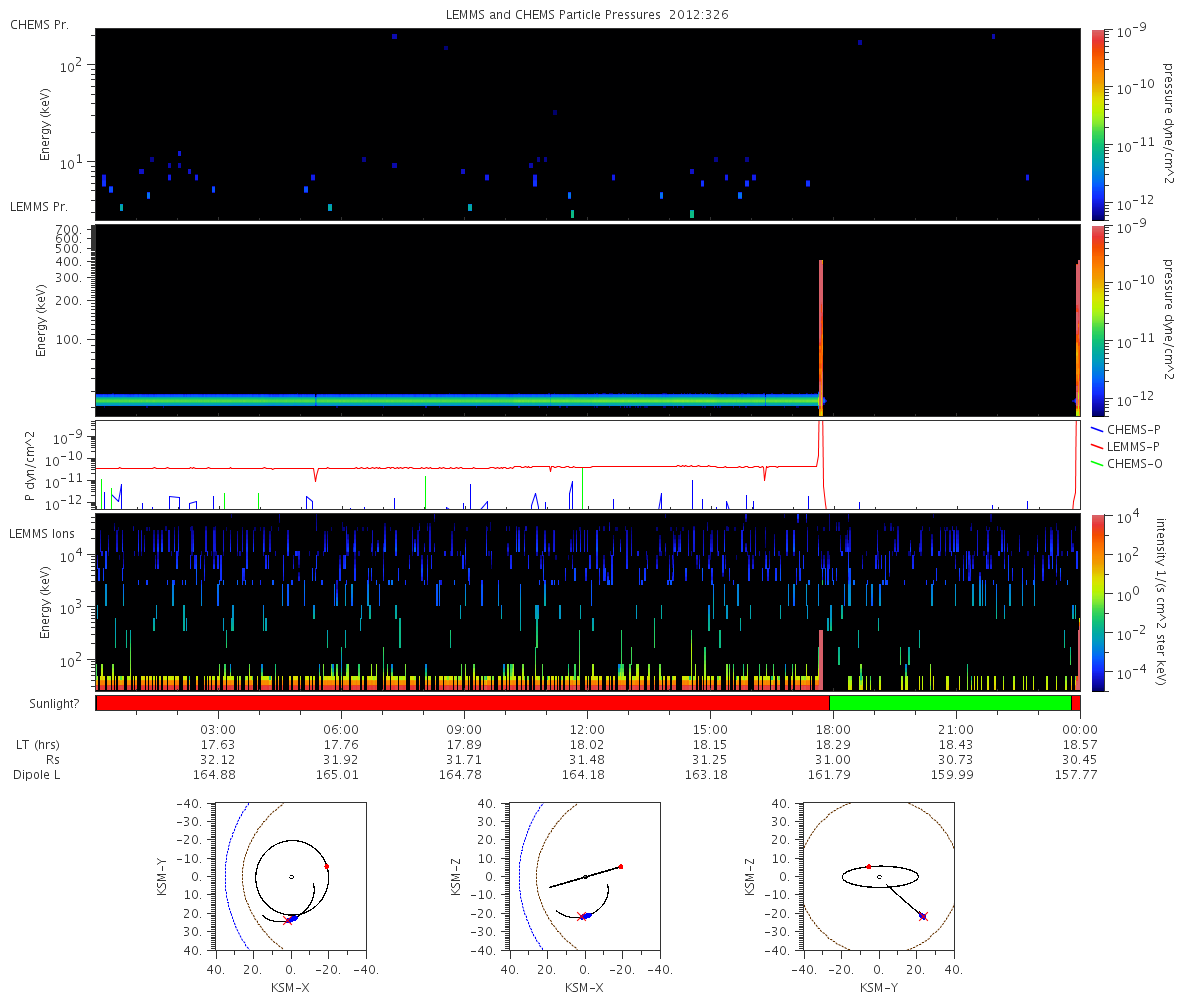The height and width of the screenshot is (1000, 1200).
Task: Click the LEMMS pressure colorbar in second panel
Action: pyautogui.click(x=1098, y=320)
